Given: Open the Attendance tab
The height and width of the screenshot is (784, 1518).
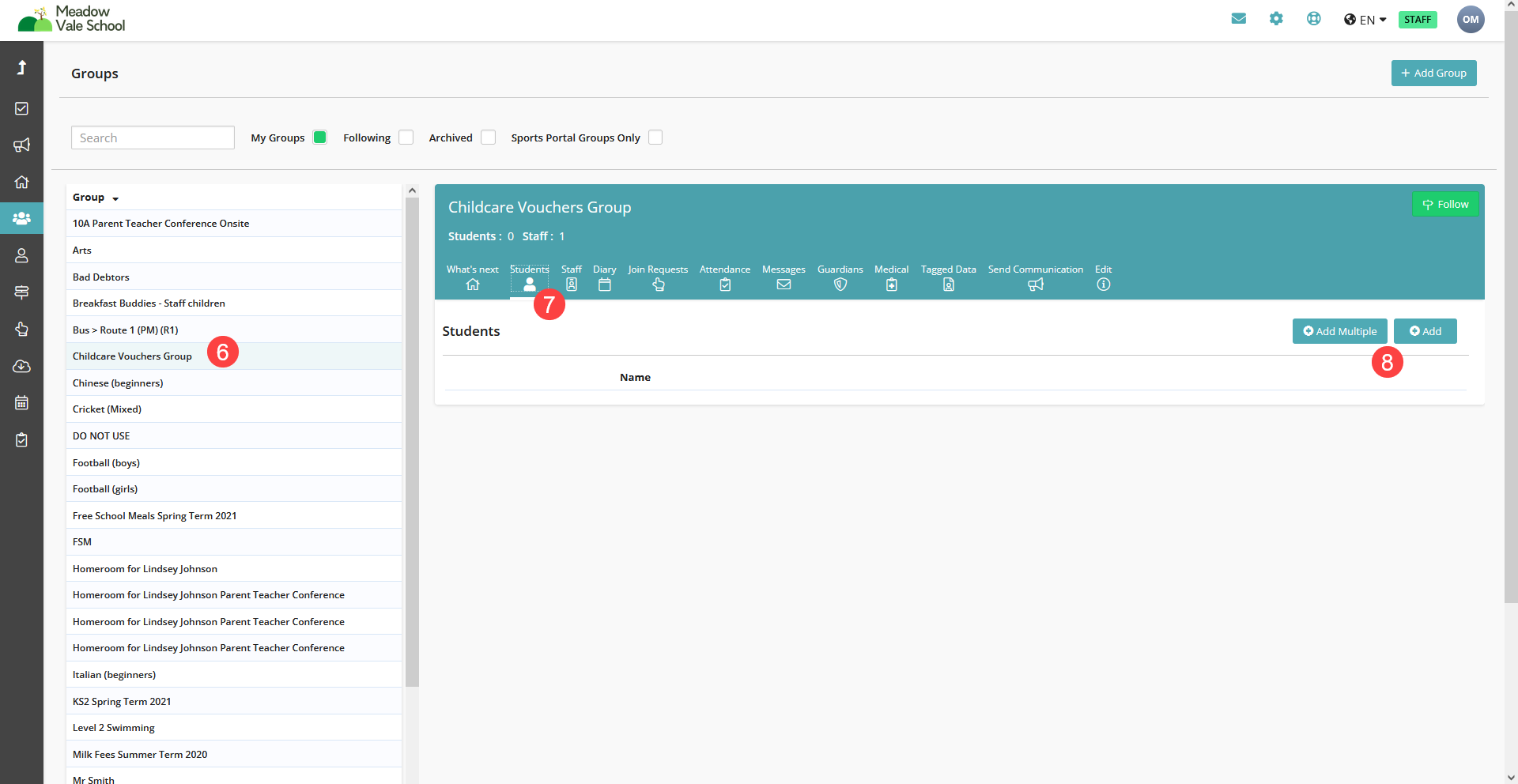Looking at the screenshot, I should pos(725,278).
